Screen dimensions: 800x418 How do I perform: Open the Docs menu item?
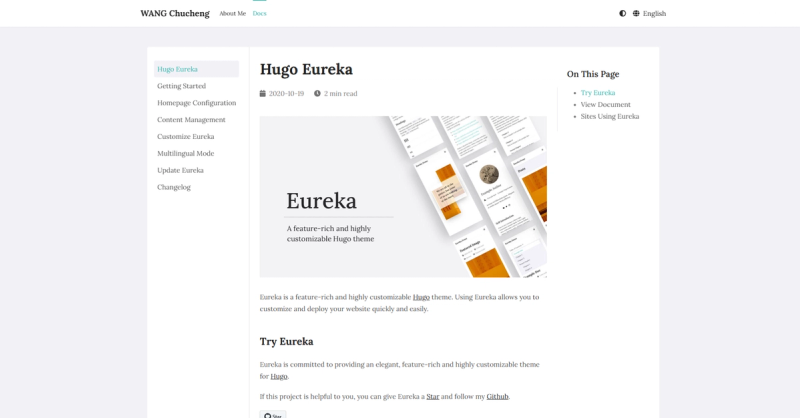click(260, 13)
